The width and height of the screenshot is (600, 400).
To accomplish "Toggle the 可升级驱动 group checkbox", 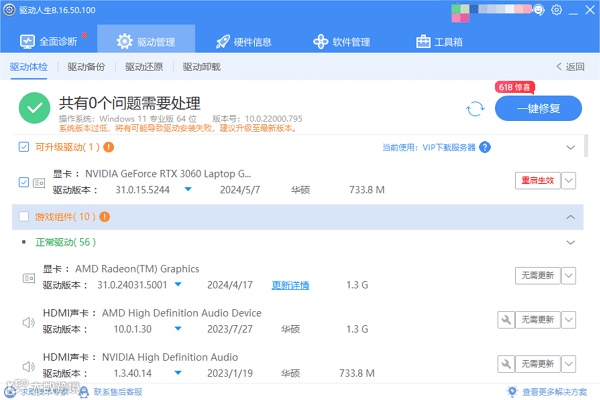I will [x=24, y=147].
